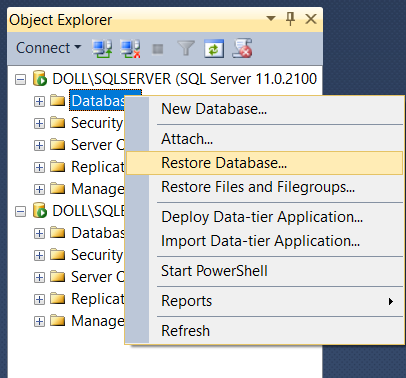Expand Replication under first server
The image size is (406, 378).
[x=39, y=167]
